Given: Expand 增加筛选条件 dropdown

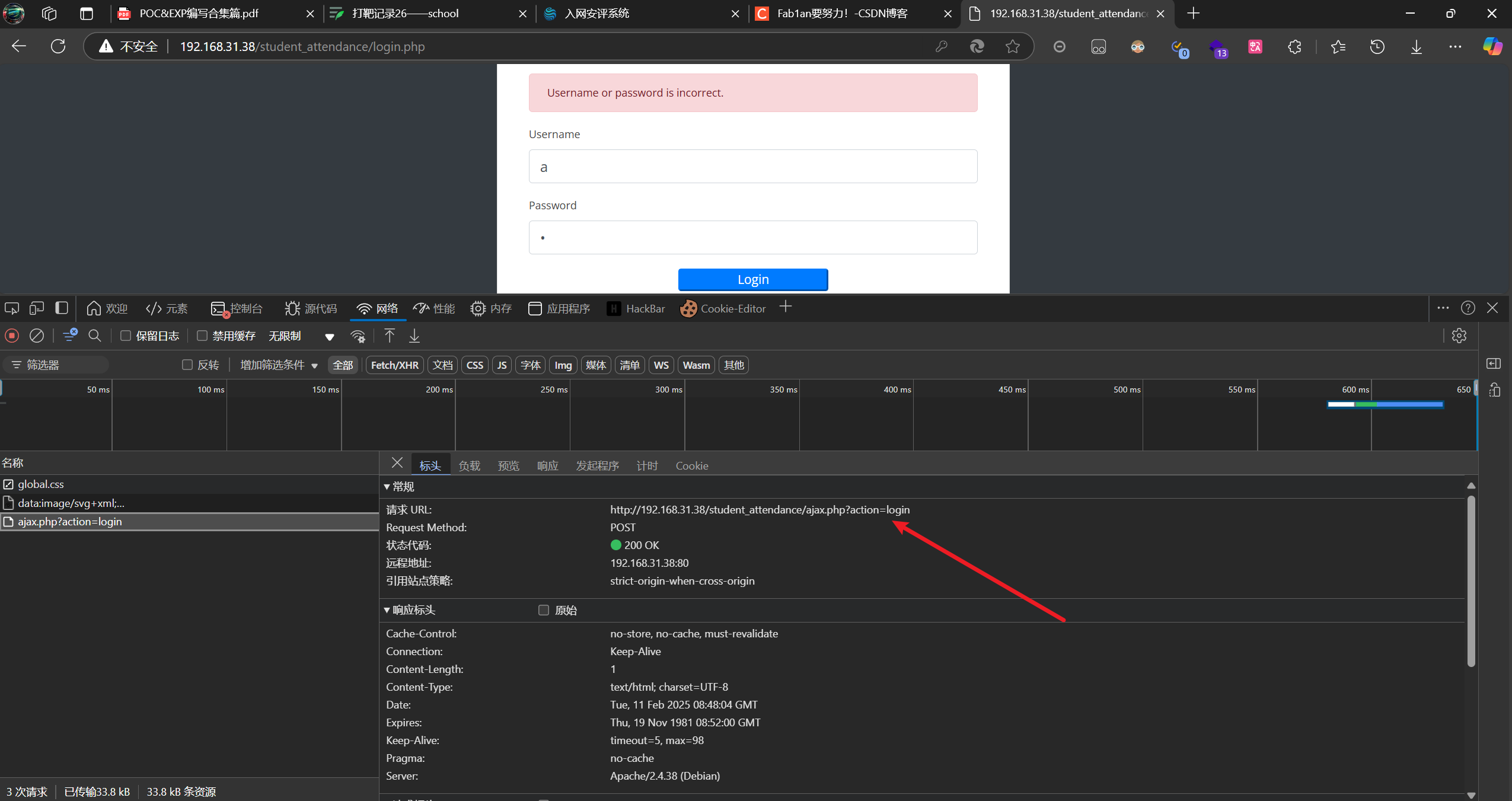Looking at the screenshot, I should click(279, 365).
